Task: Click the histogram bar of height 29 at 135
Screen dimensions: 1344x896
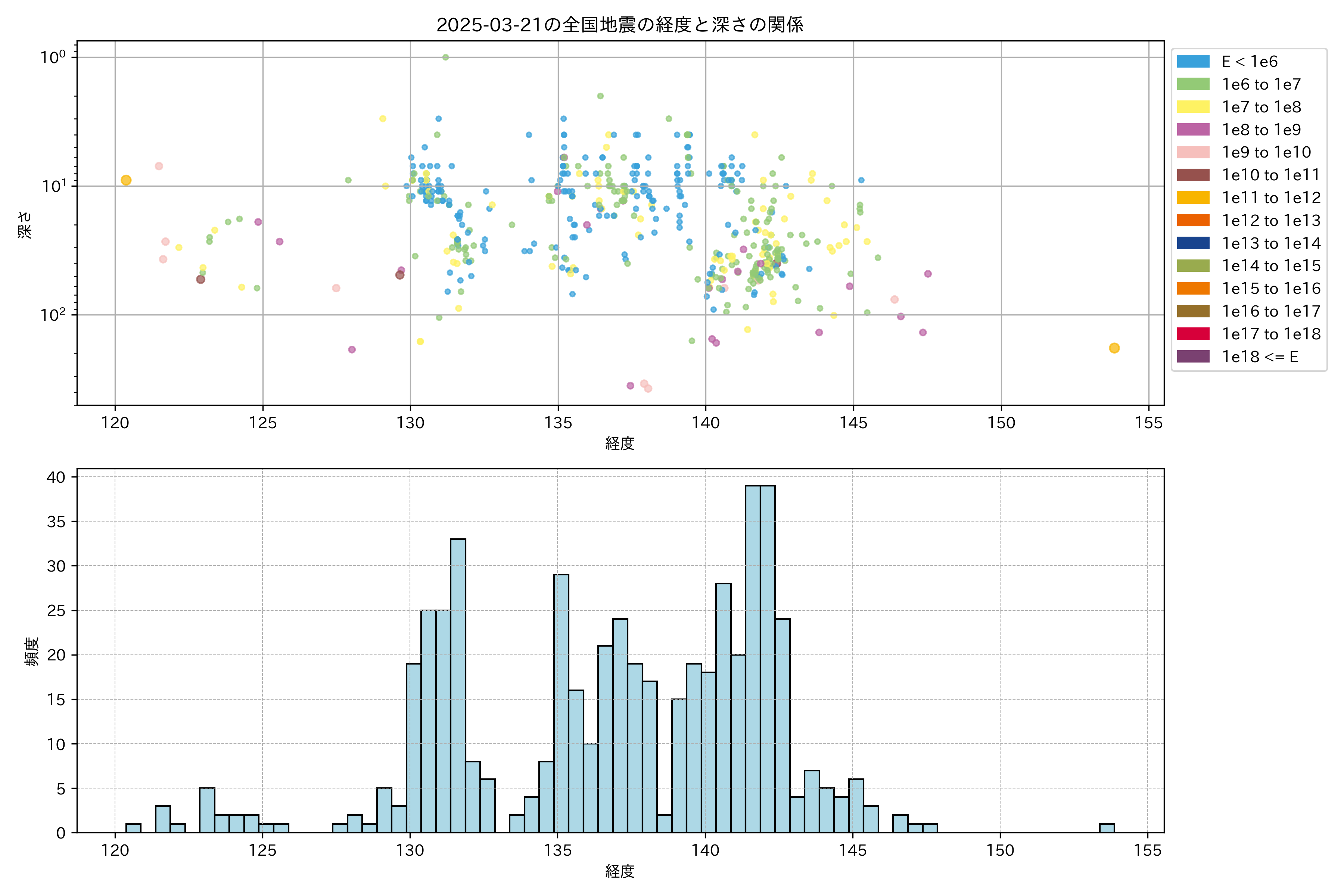Action: 561,703
